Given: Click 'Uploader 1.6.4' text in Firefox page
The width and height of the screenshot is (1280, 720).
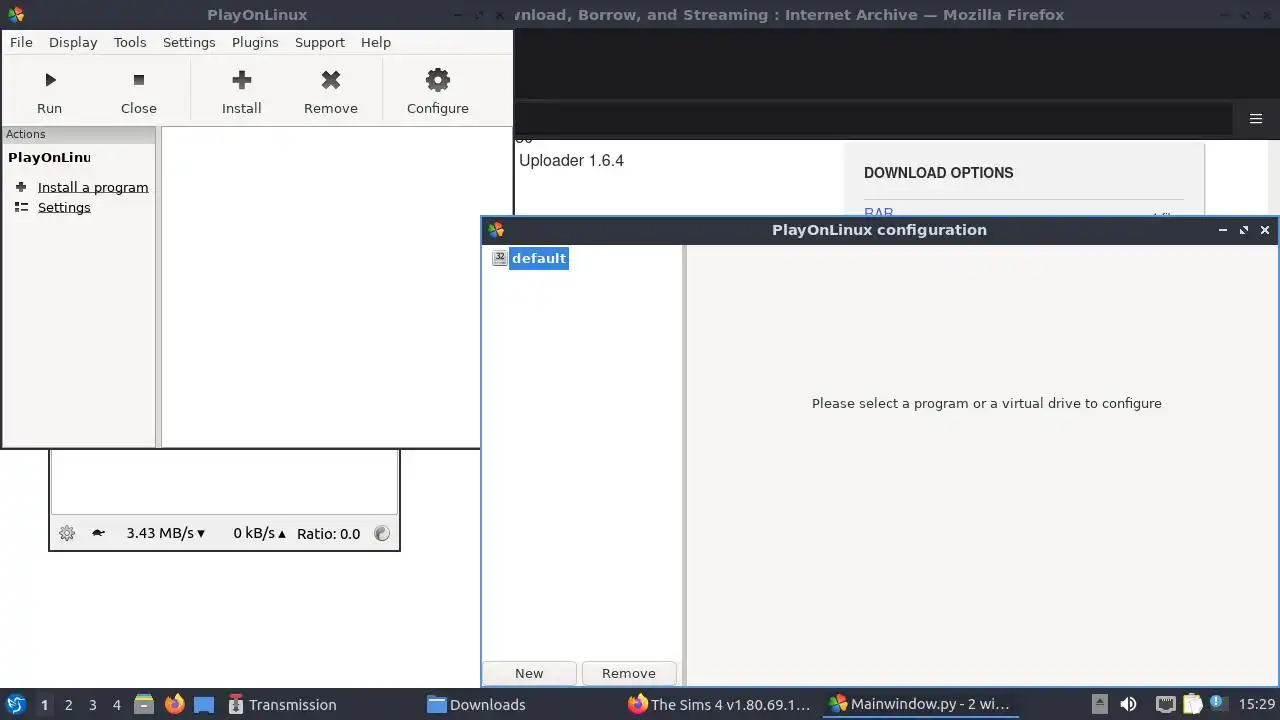Looking at the screenshot, I should (x=571, y=160).
